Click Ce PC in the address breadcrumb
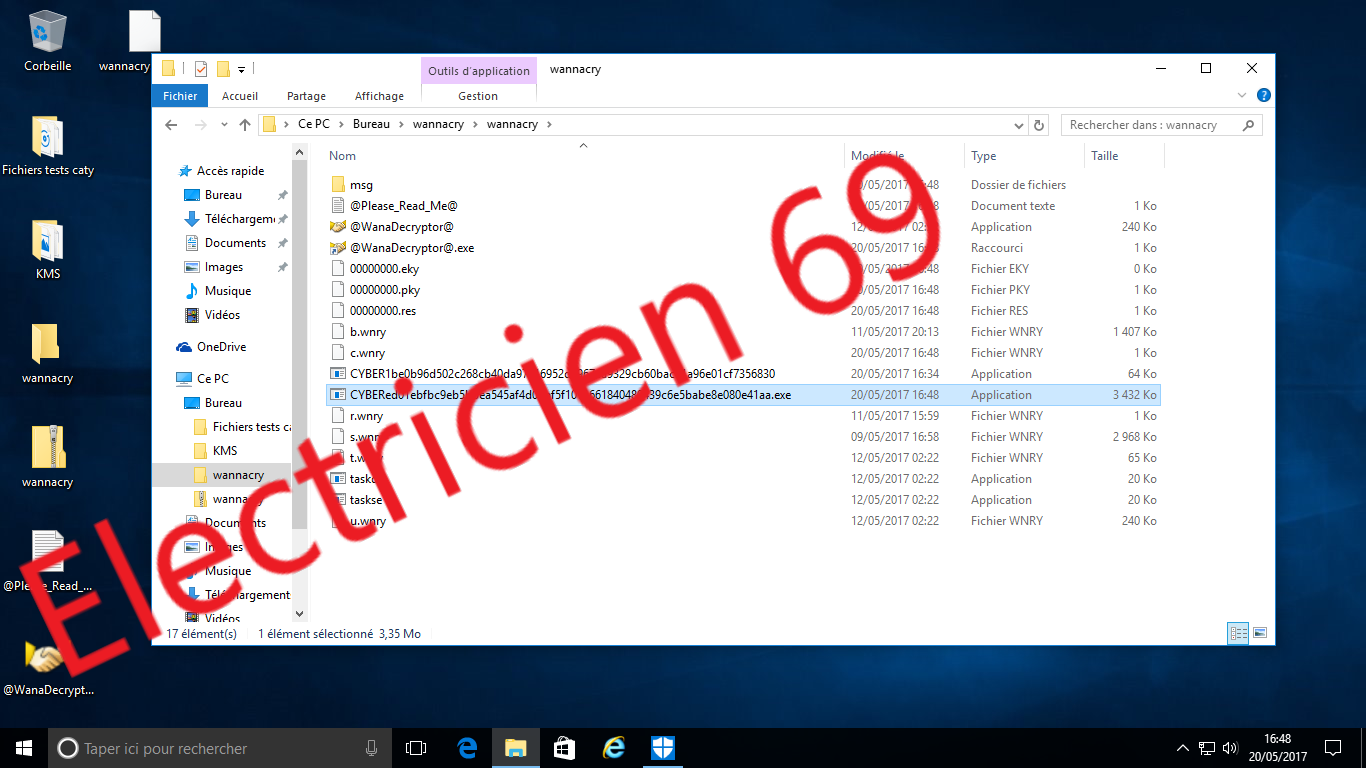The image size is (1366, 768). 313,125
